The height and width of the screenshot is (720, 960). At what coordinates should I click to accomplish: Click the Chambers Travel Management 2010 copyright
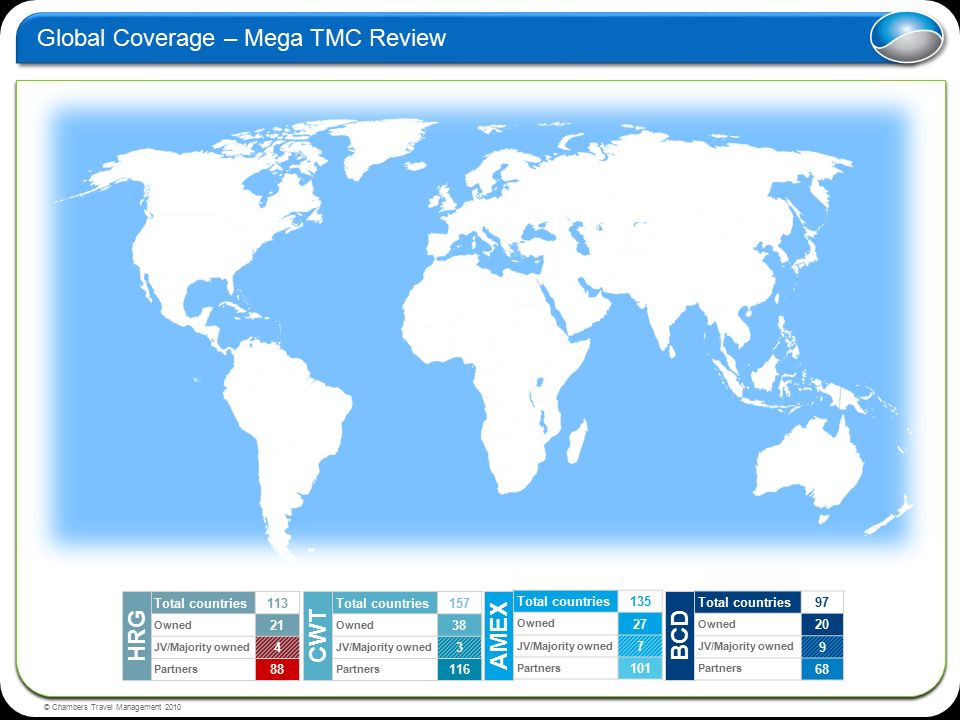[113, 707]
